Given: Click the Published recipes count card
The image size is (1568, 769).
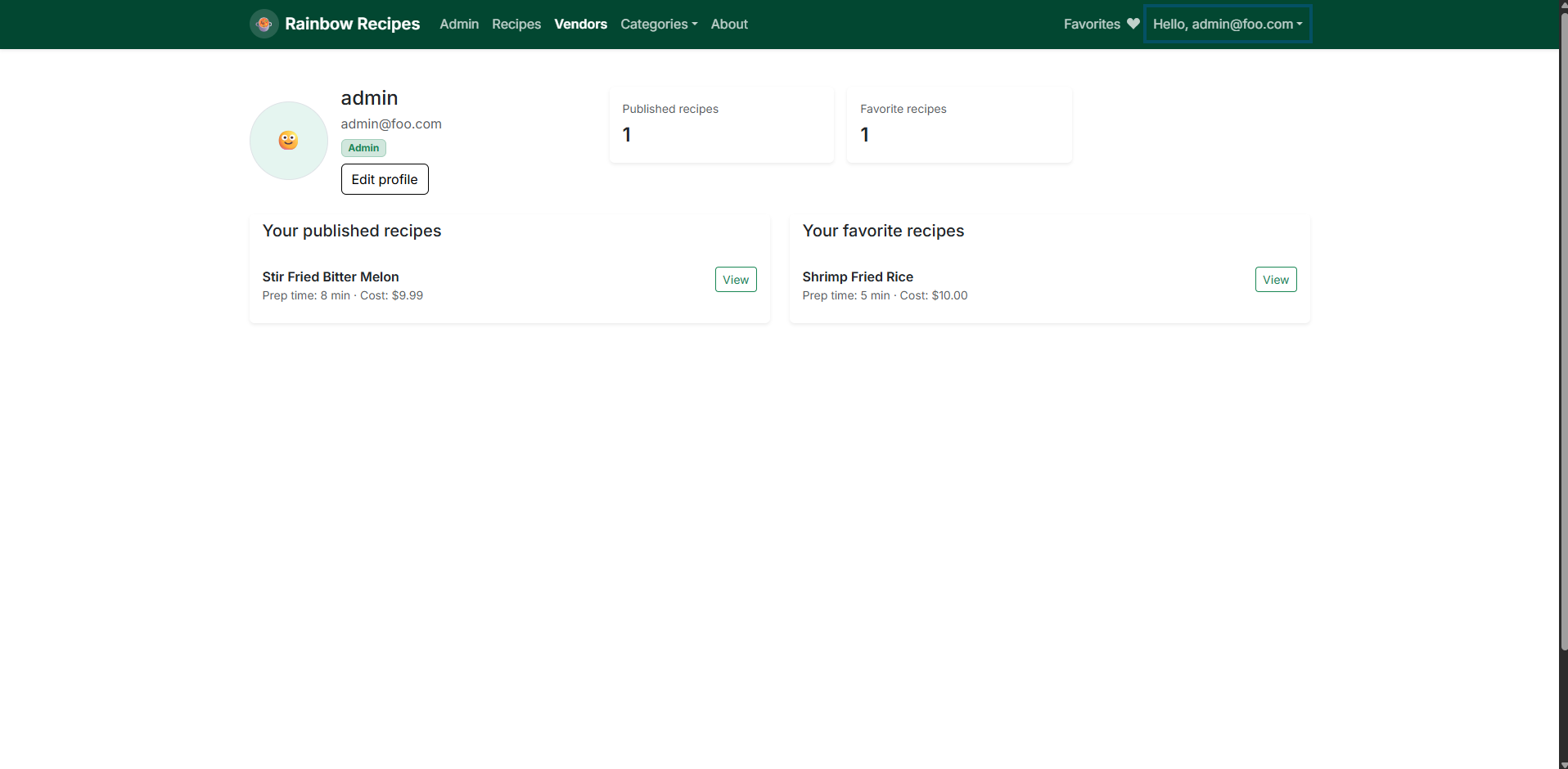Looking at the screenshot, I should click(721, 124).
